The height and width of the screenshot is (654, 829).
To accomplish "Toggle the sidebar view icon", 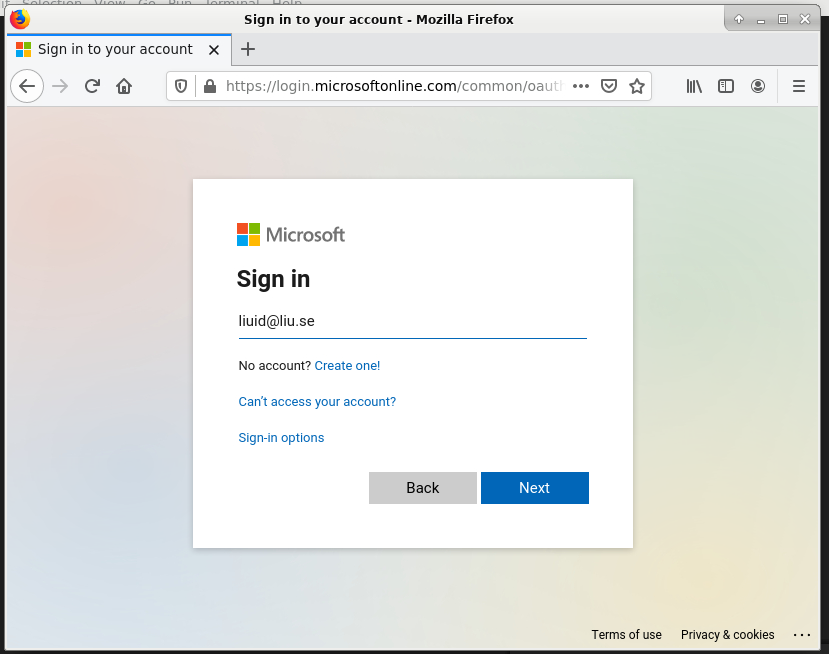I will coord(726,86).
